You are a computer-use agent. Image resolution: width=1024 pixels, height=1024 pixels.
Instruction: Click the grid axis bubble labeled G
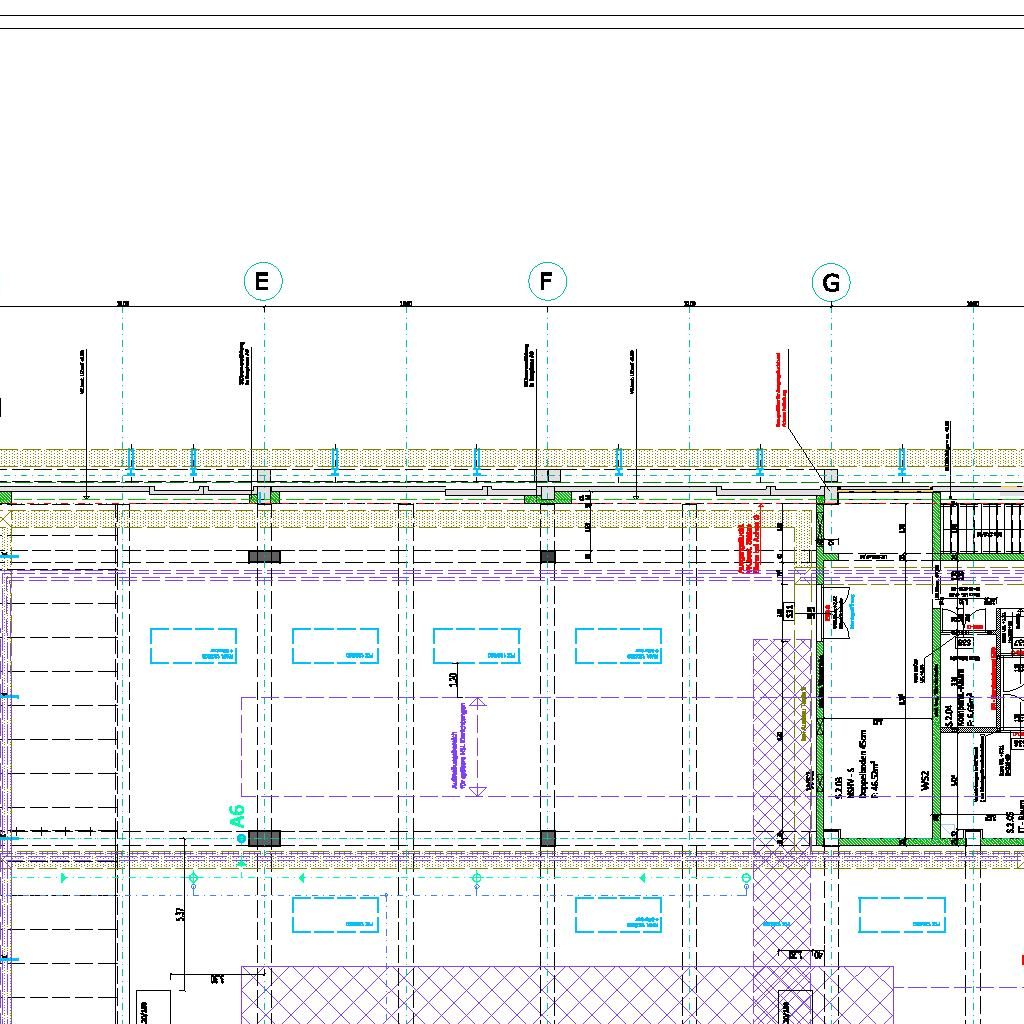click(x=831, y=283)
